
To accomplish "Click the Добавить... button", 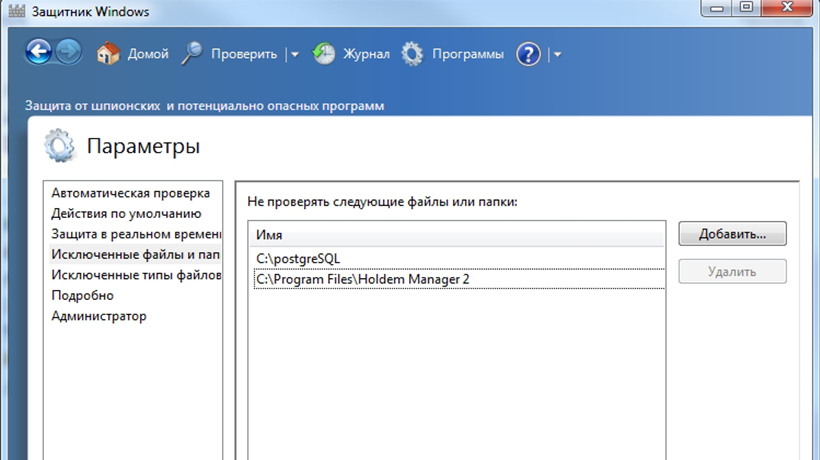I will click(x=732, y=234).
